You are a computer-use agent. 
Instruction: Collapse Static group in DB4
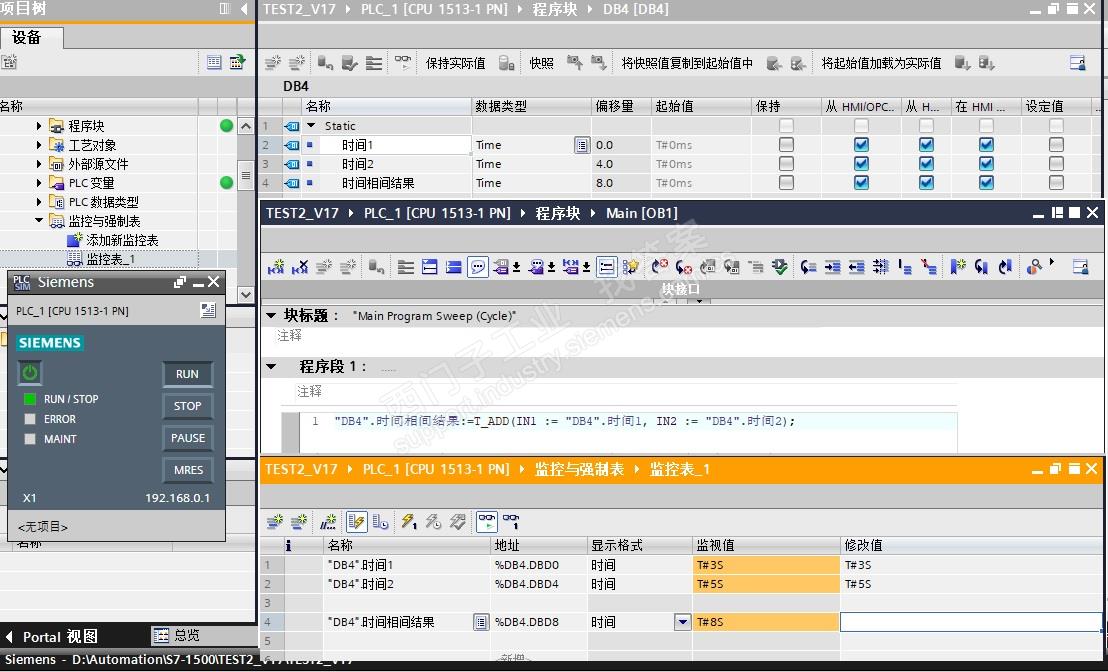click(311, 125)
